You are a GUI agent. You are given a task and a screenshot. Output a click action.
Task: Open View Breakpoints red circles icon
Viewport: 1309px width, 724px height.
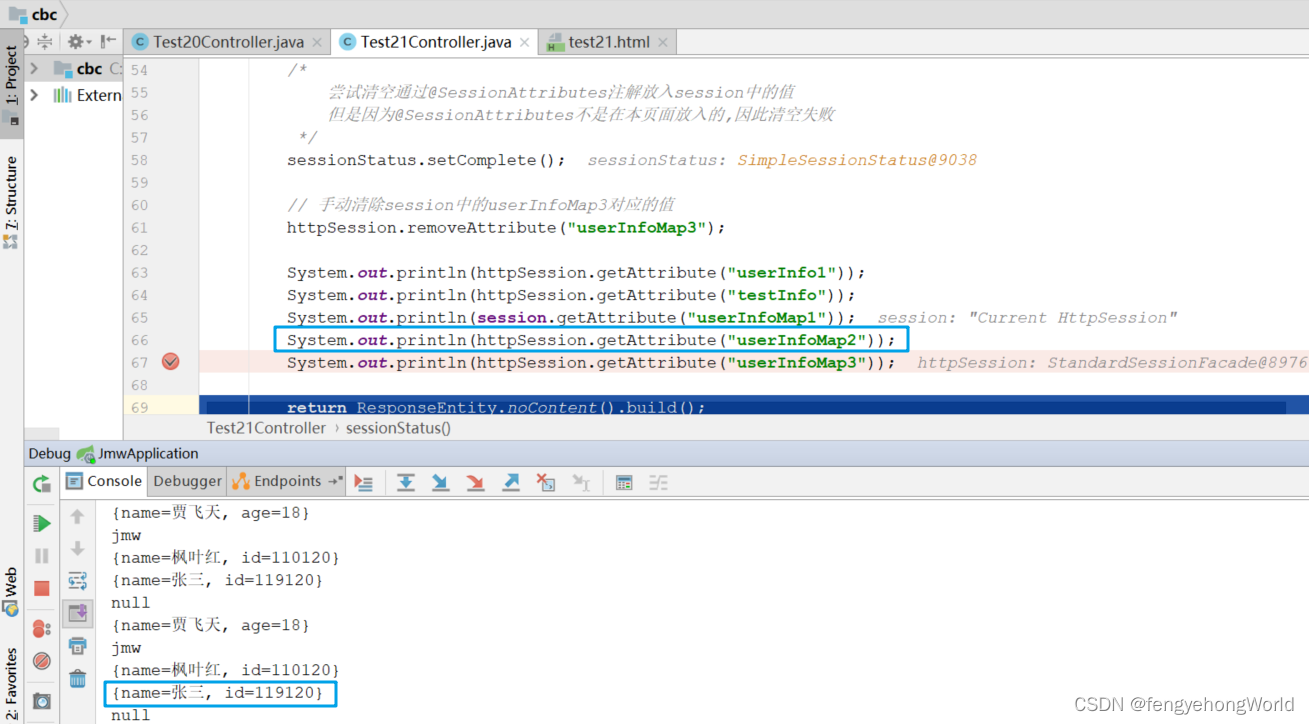pos(42,629)
